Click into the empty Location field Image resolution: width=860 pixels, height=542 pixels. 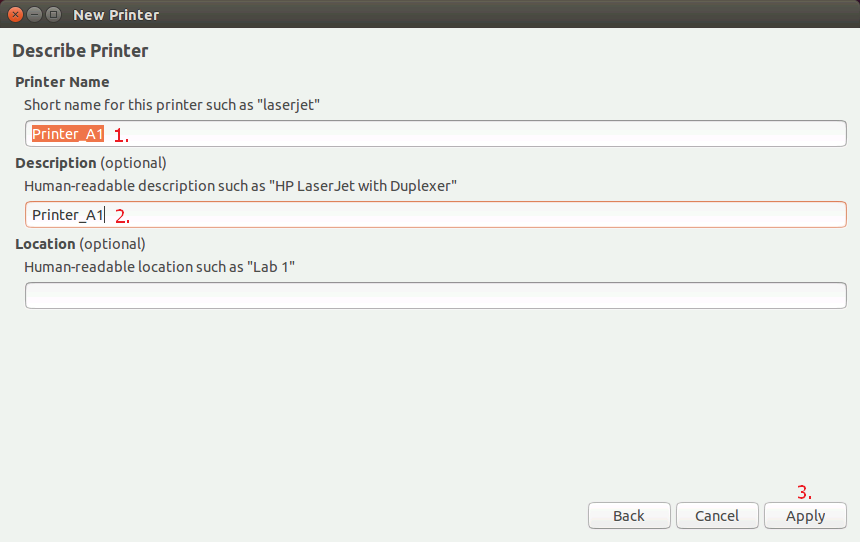(435, 296)
